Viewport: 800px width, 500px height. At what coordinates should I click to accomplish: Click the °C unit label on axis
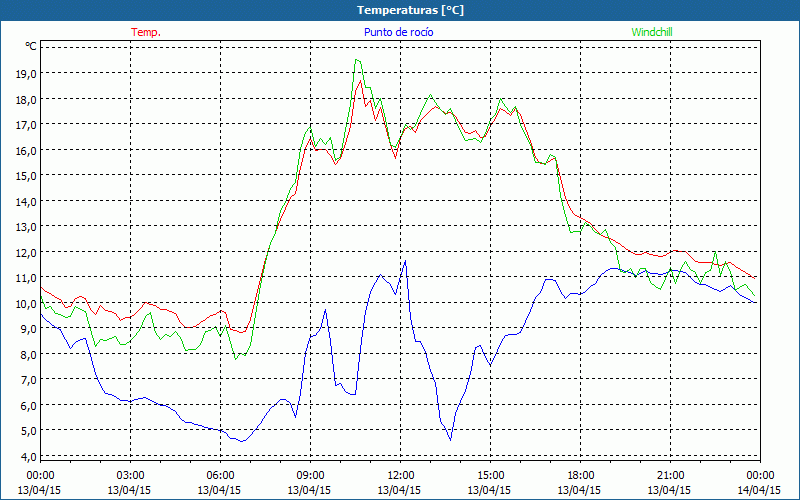(31, 46)
